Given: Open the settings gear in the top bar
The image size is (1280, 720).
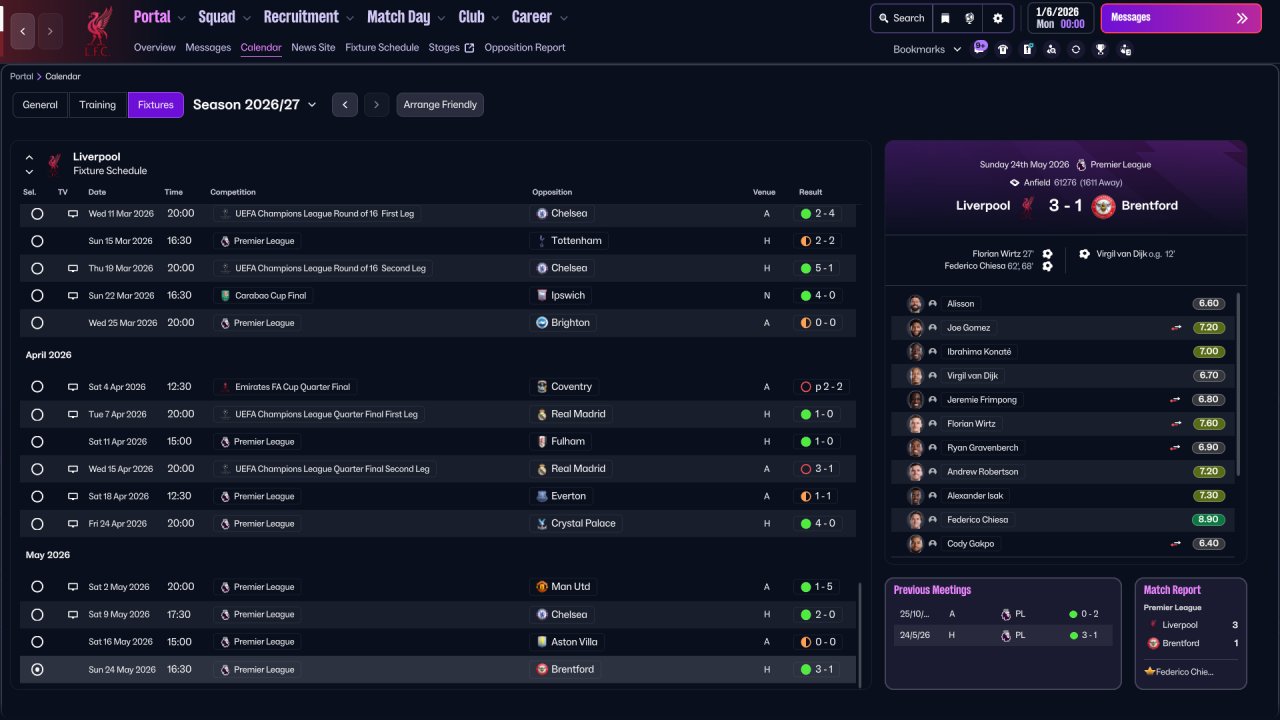Looking at the screenshot, I should 997,18.
